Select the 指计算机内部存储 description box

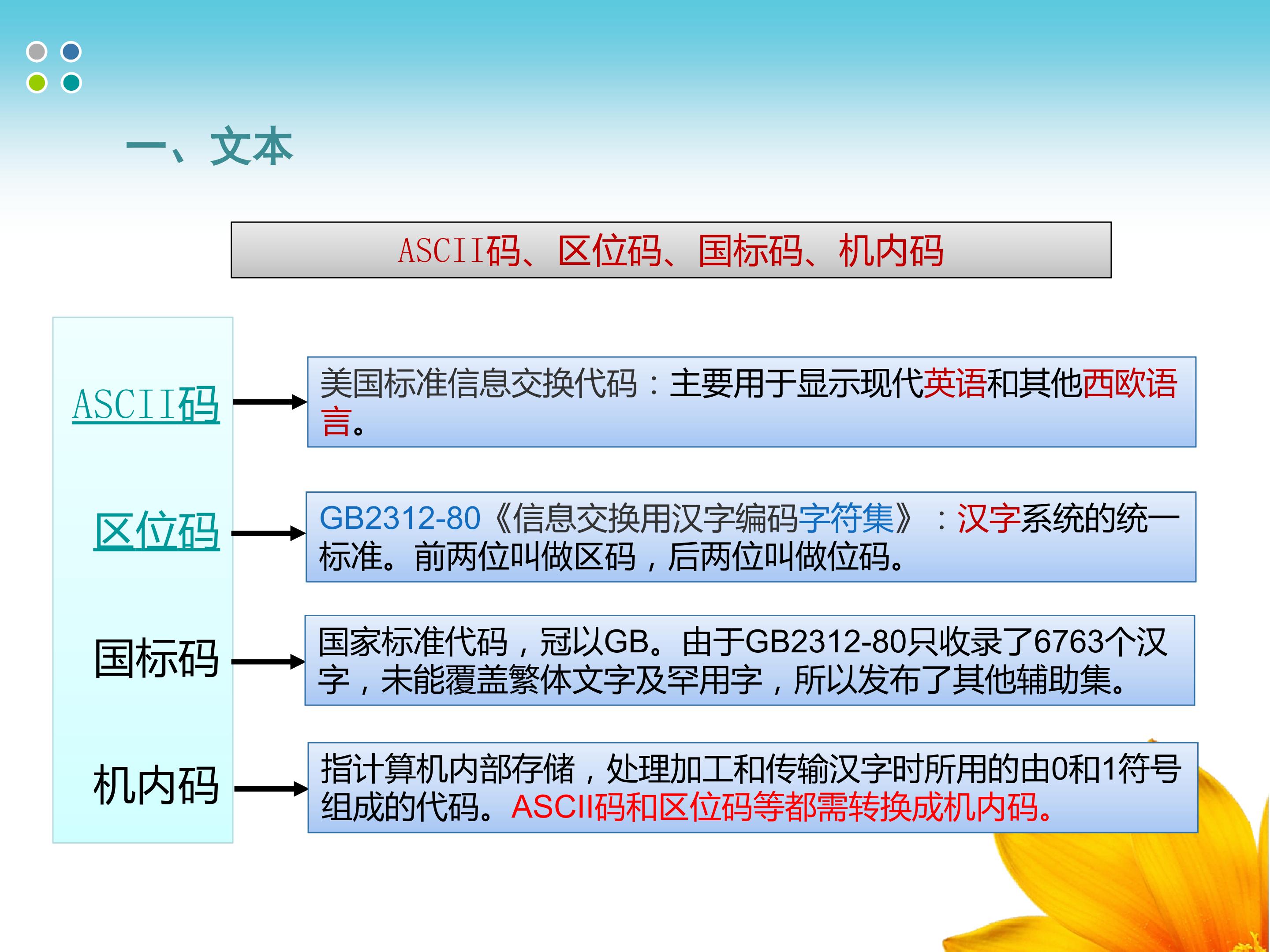(753, 787)
